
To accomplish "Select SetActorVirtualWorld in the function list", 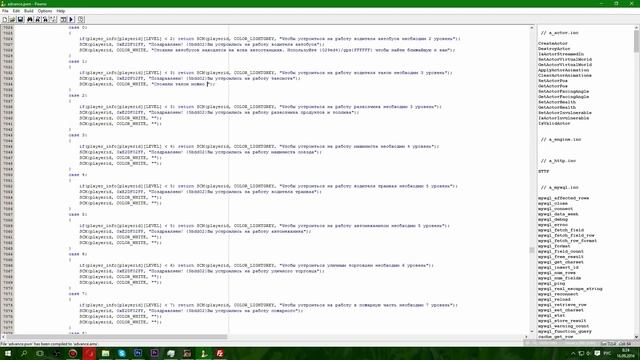I will (x=565, y=59).
